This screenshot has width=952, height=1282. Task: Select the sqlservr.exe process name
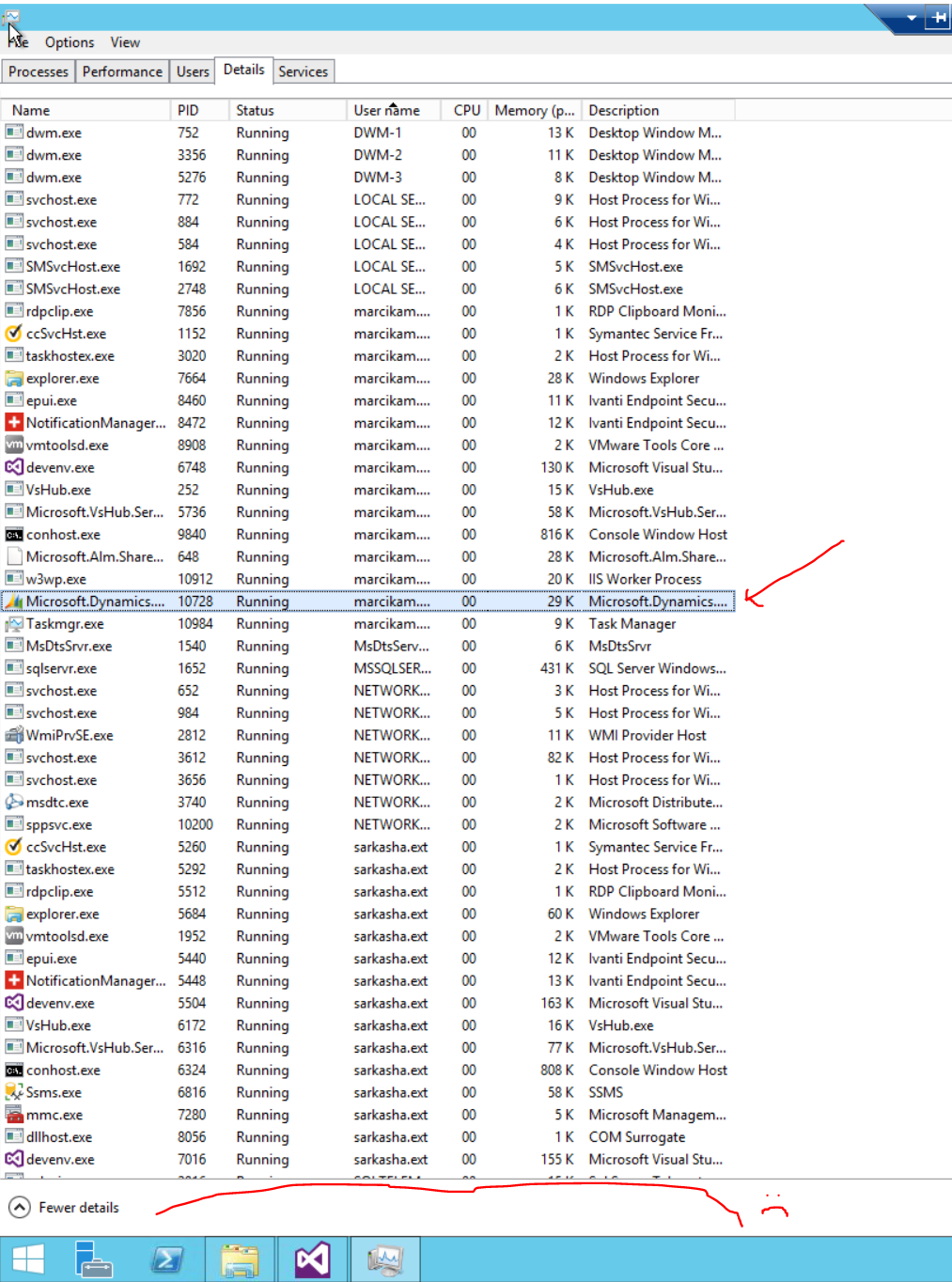(61, 668)
